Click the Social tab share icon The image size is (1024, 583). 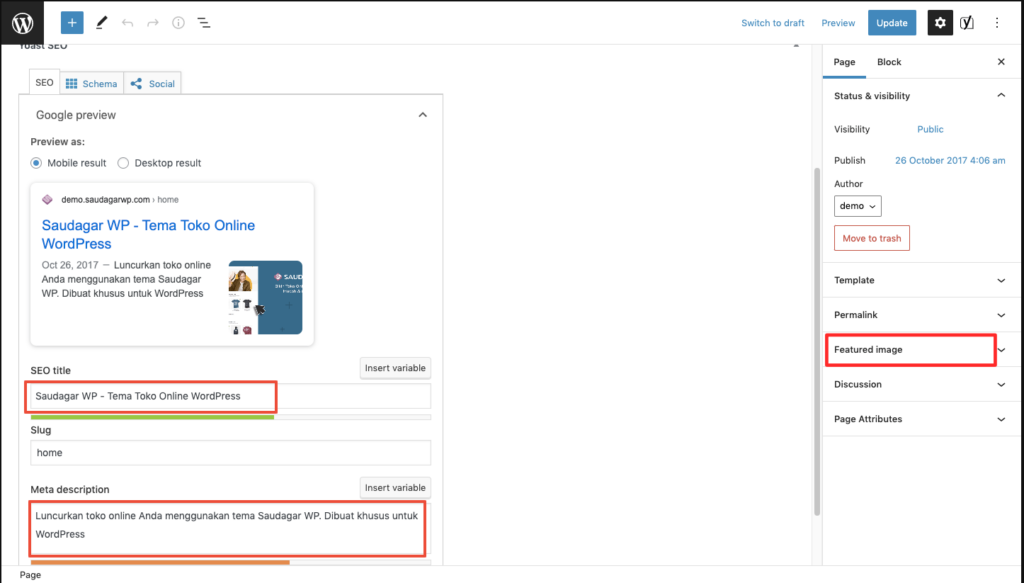click(136, 84)
